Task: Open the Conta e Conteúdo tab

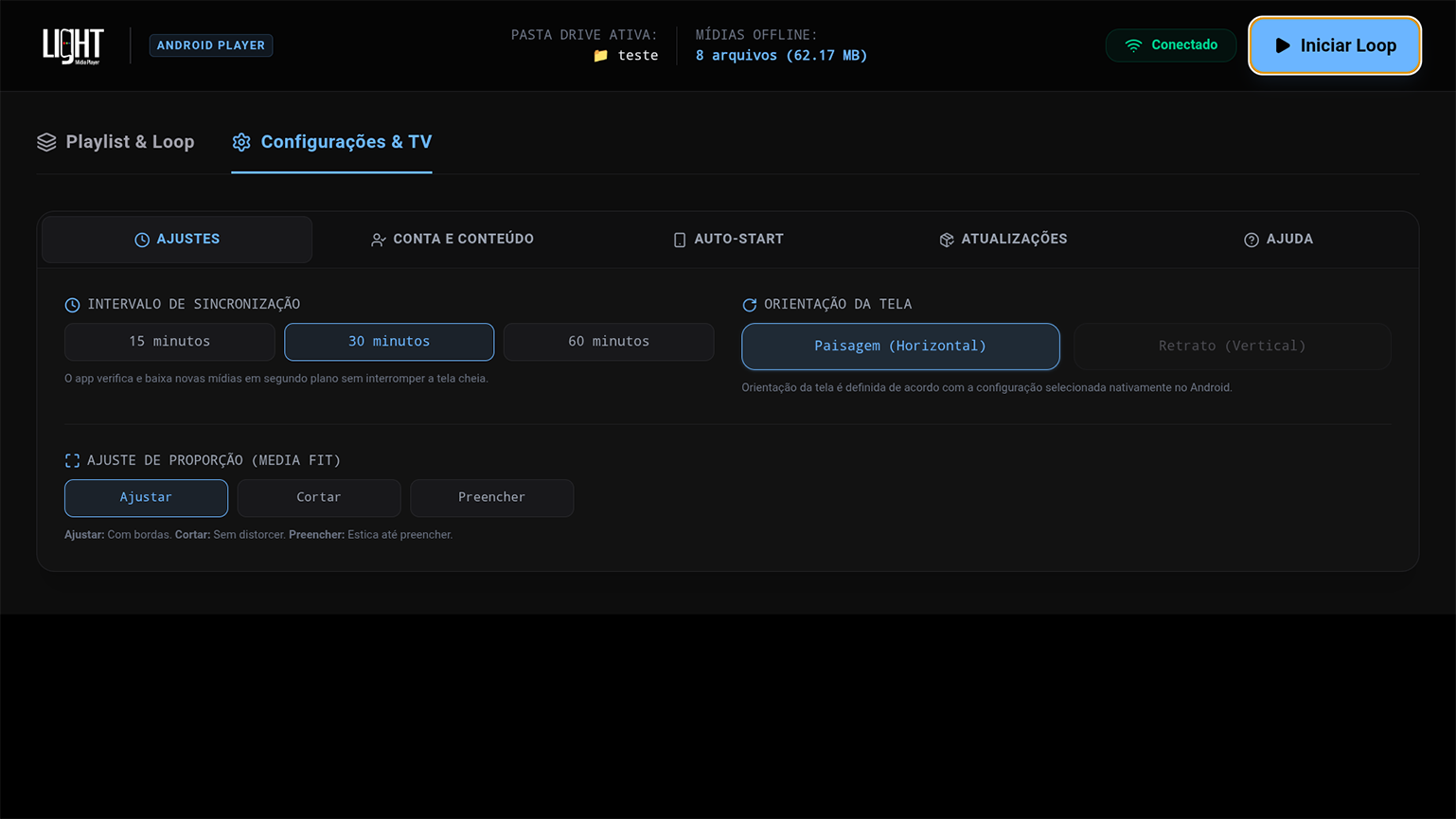Action: point(452,240)
